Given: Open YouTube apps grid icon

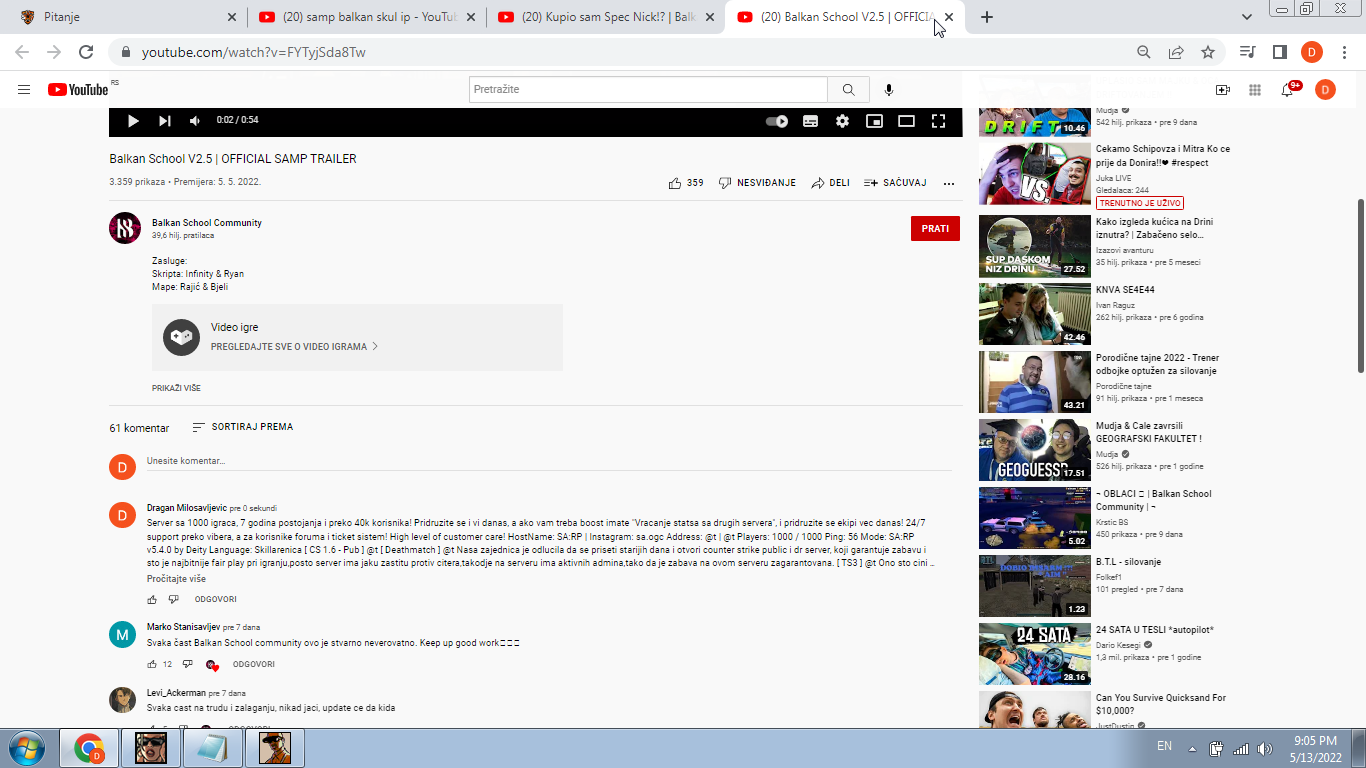Looking at the screenshot, I should click(x=1255, y=90).
